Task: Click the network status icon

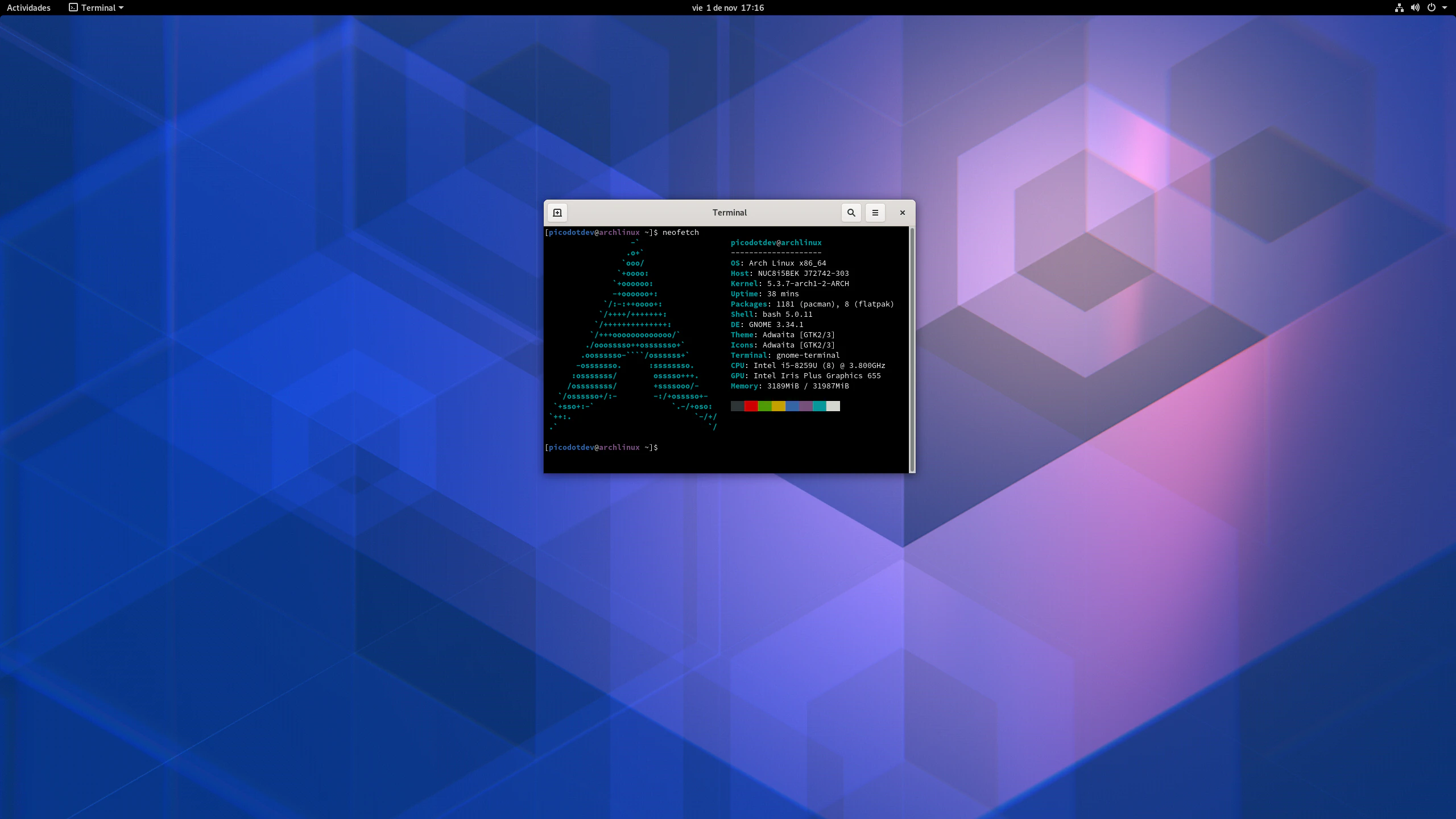Action: click(1399, 8)
